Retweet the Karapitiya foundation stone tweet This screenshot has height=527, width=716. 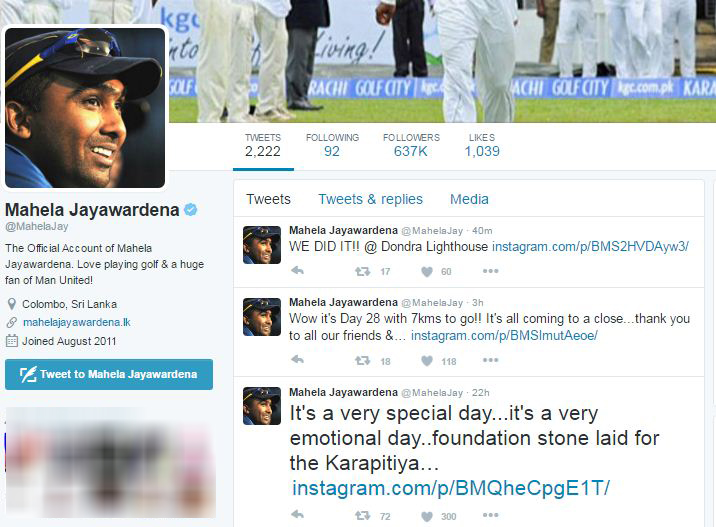(x=363, y=516)
